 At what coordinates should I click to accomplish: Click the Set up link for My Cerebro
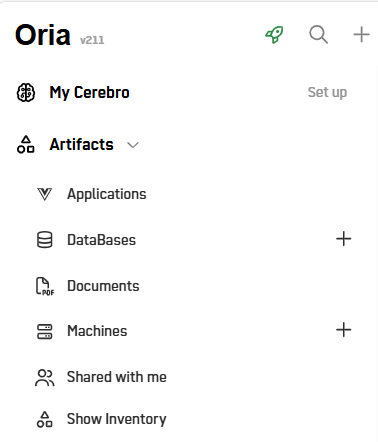coord(327,92)
